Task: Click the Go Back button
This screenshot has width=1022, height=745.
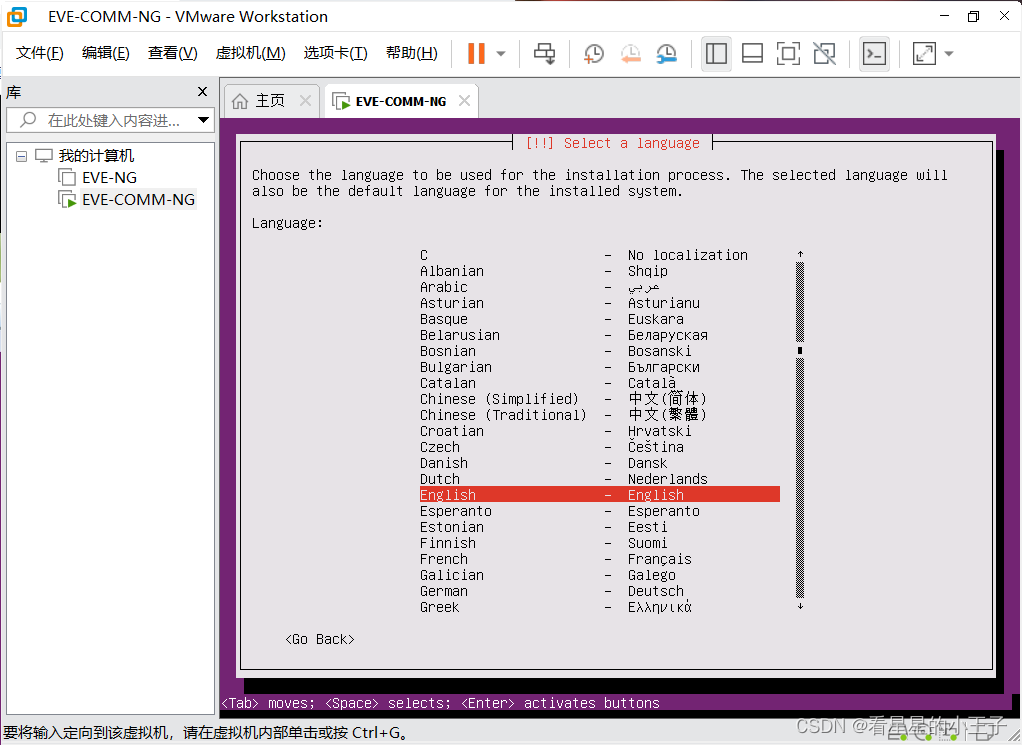Action: tap(319, 639)
